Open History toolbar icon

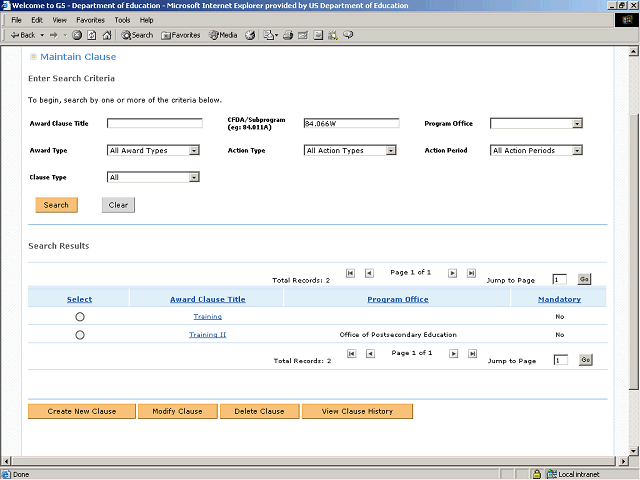tap(250, 35)
